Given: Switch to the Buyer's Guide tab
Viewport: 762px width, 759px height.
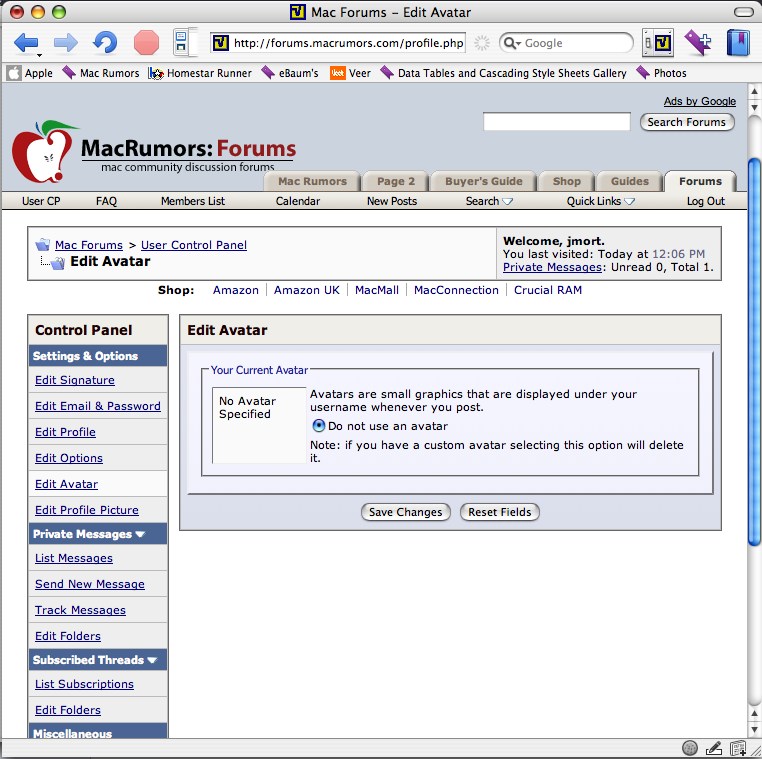Looking at the screenshot, I should pyautogui.click(x=484, y=181).
